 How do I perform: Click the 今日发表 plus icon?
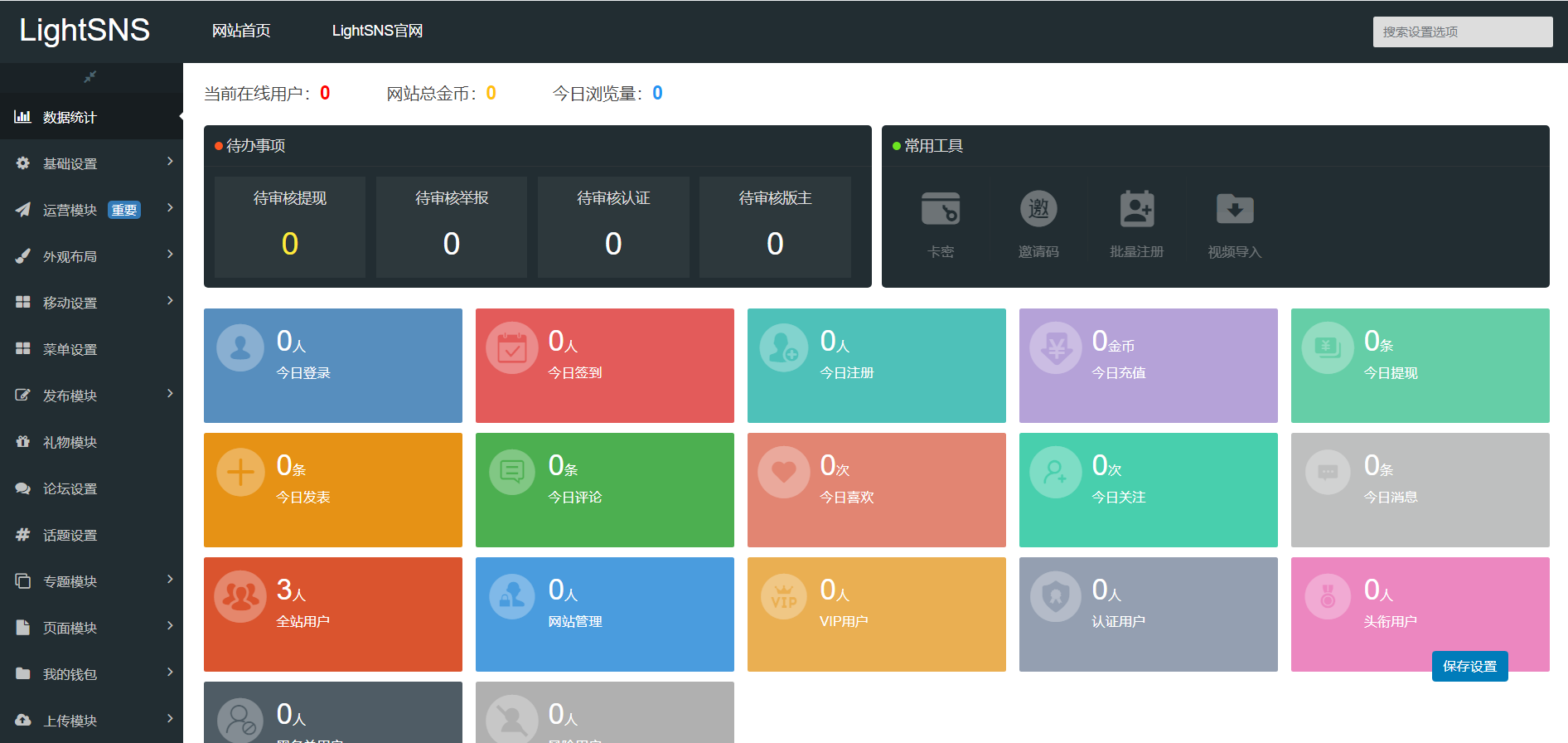[x=240, y=472]
